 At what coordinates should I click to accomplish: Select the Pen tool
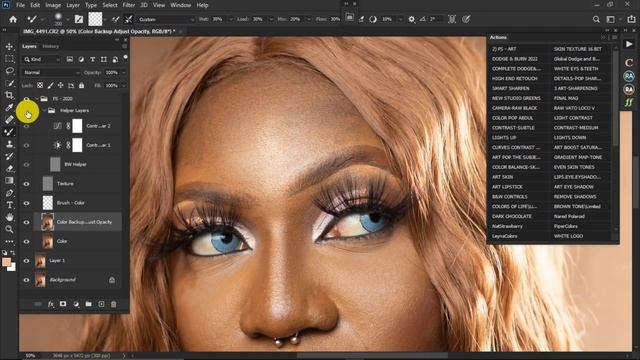point(9,193)
